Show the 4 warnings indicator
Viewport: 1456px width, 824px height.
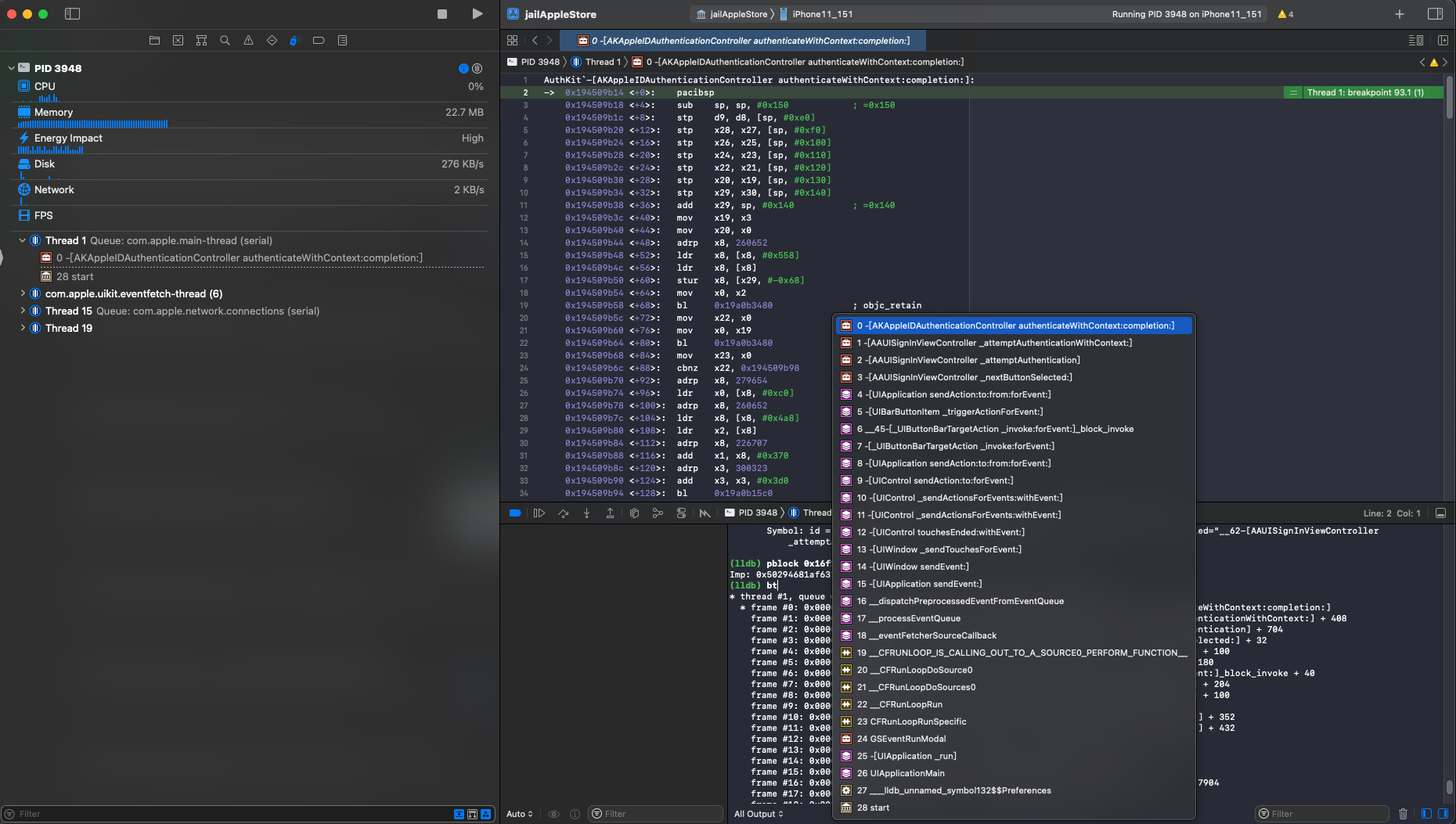[x=1285, y=14]
